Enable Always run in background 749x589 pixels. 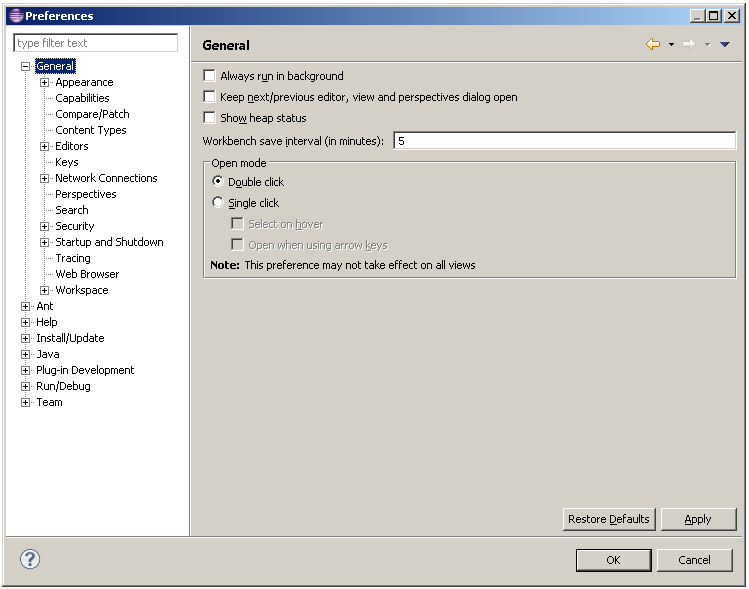point(209,75)
